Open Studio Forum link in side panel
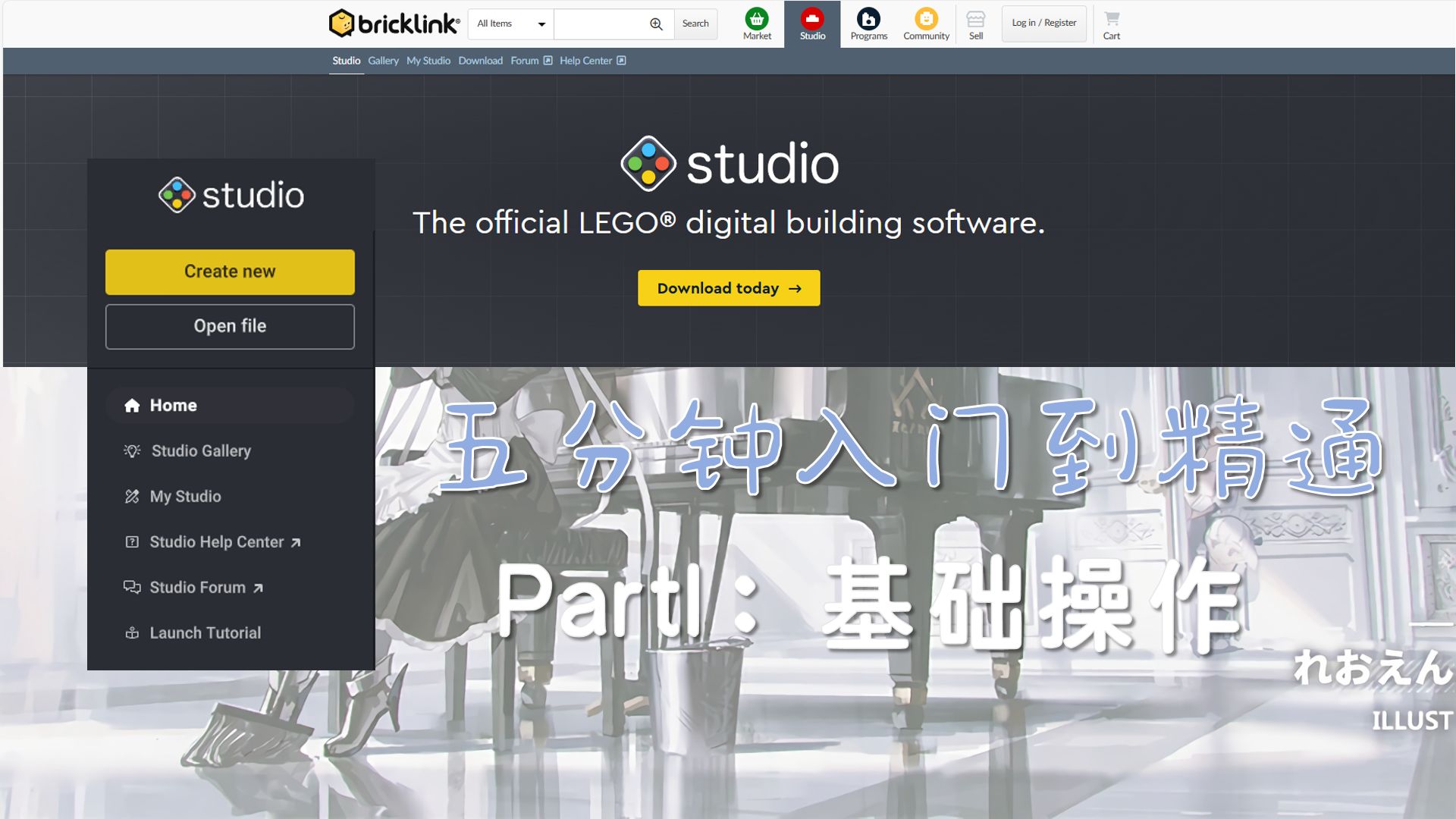The height and width of the screenshot is (819, 1456). pos(197,587)
